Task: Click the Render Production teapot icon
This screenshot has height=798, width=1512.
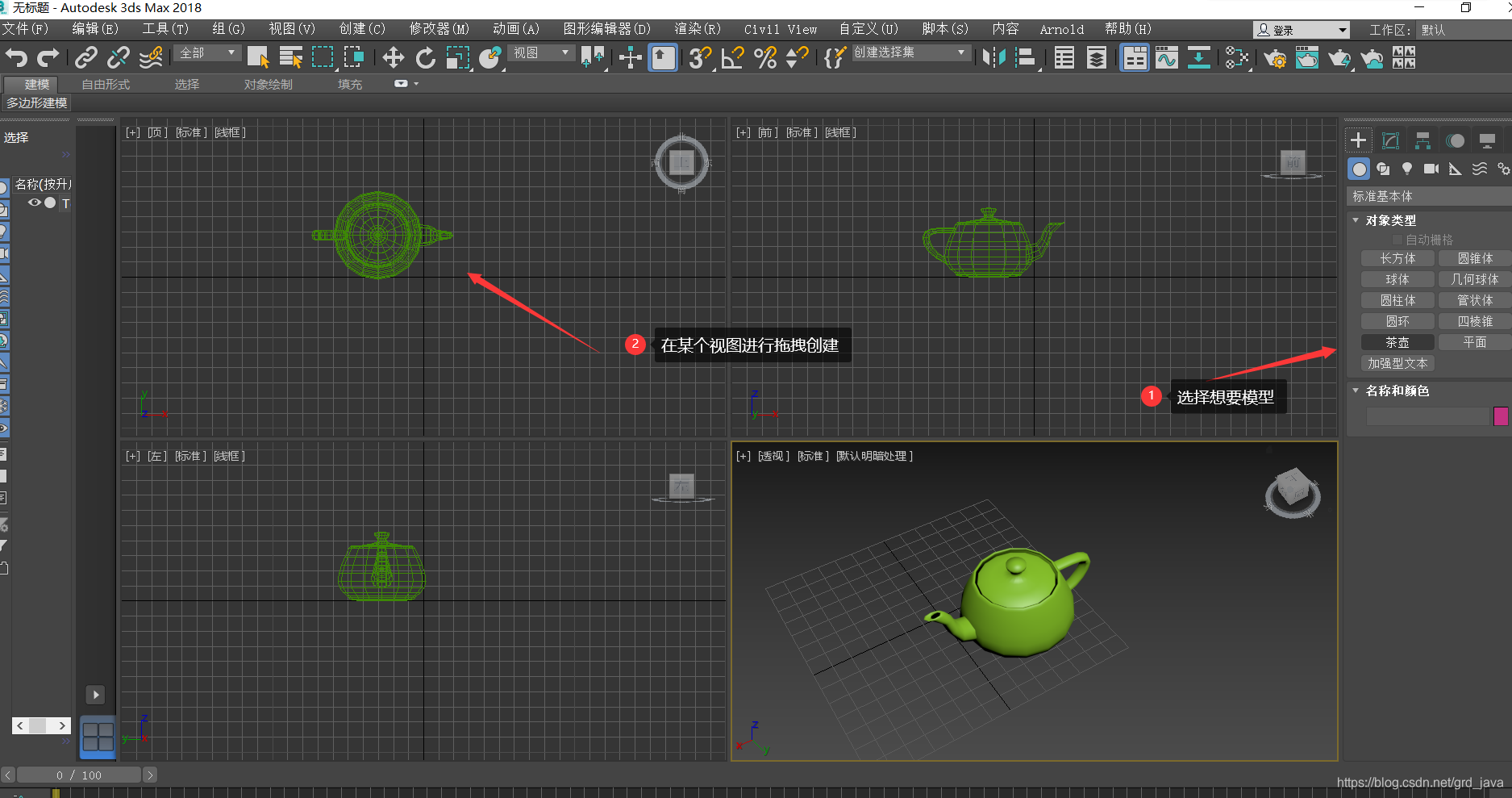Action: (x=1339, y=58)
